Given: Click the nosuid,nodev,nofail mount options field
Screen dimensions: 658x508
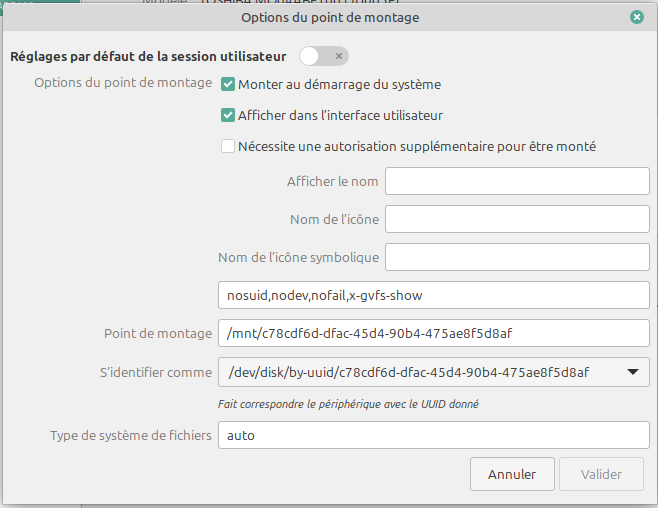Looking at the screenshot, I should click(x=433, y=295).
